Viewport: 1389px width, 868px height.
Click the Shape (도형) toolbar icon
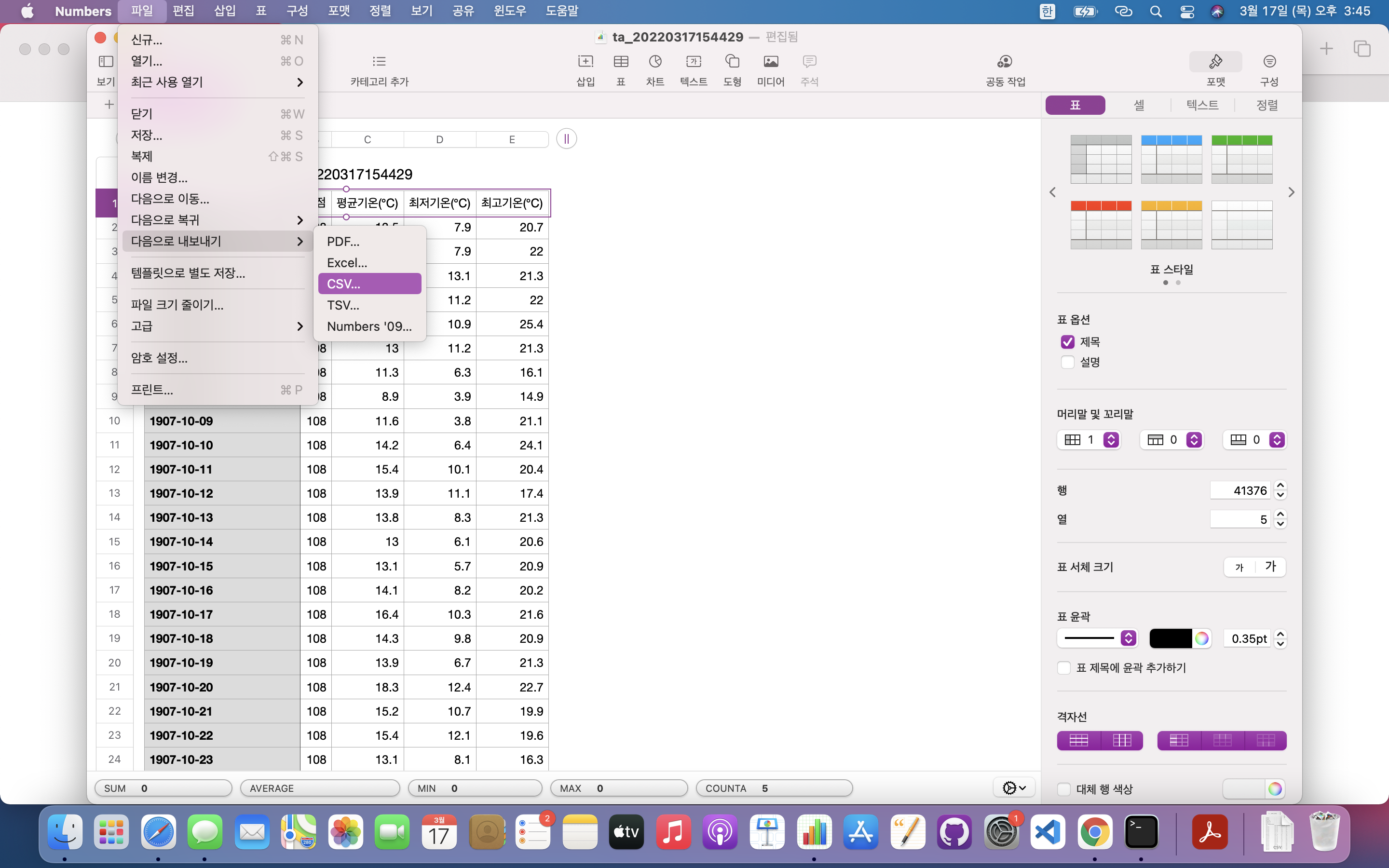pyautogui.click(x=732, y=62)
